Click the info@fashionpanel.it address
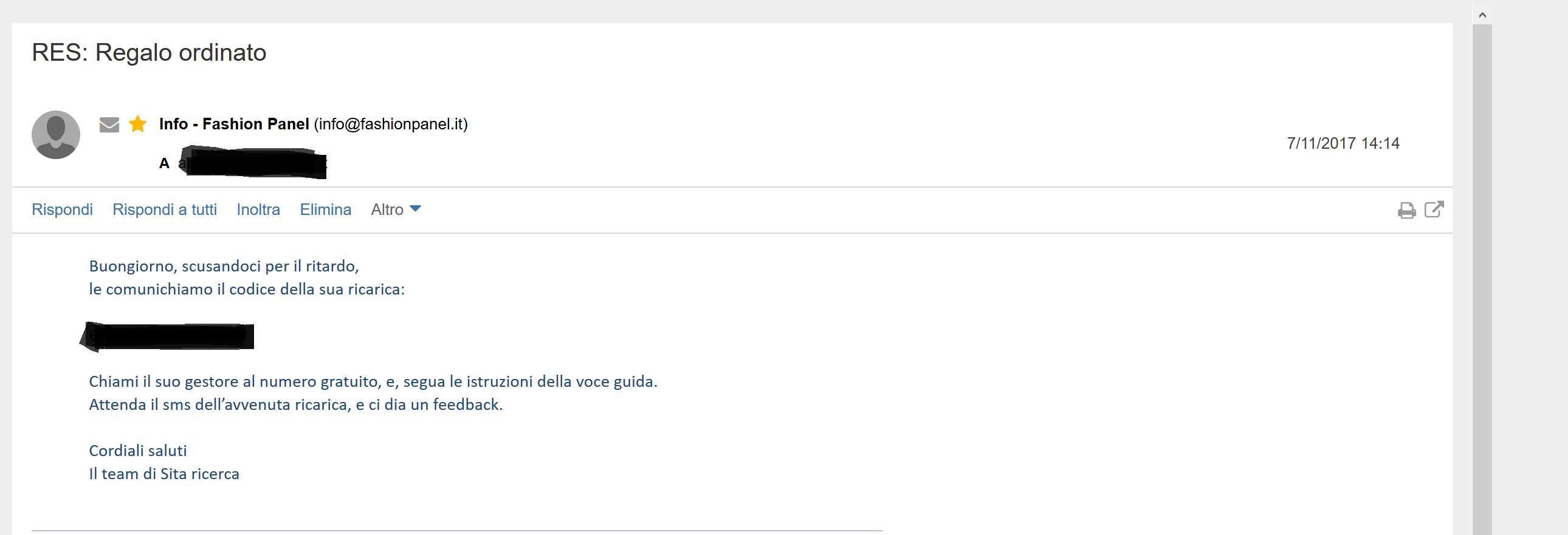The width and height of the screenshot is (1568, 535). pos(391,124)
